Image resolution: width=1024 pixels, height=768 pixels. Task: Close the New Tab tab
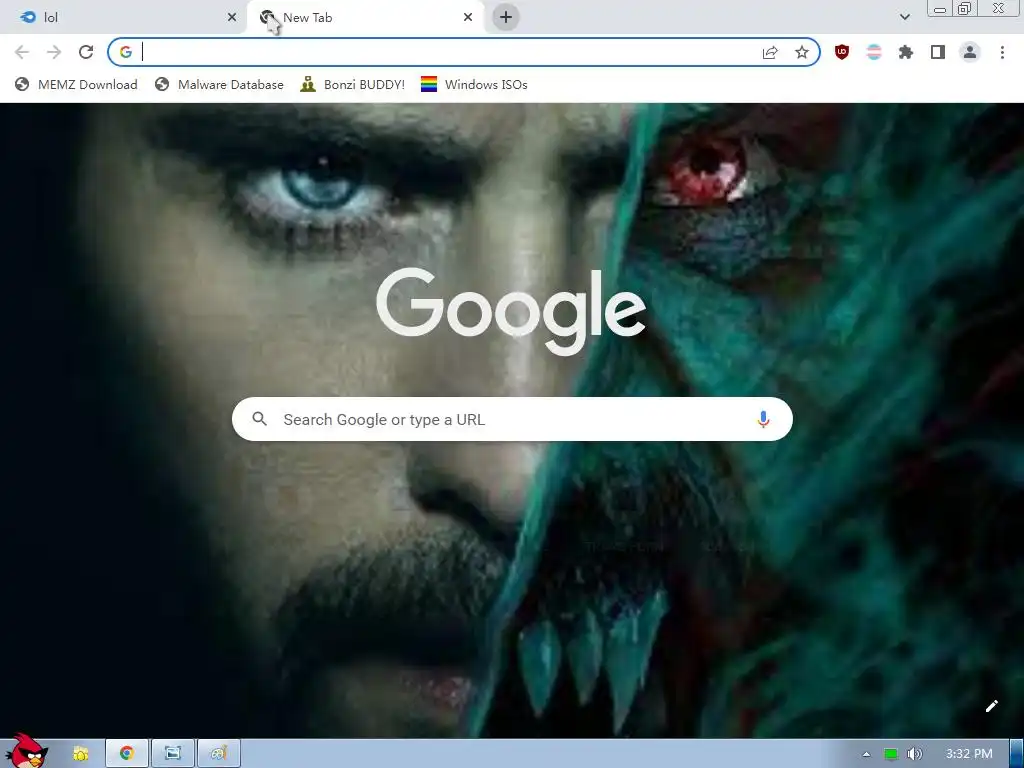tap(468, 18)
